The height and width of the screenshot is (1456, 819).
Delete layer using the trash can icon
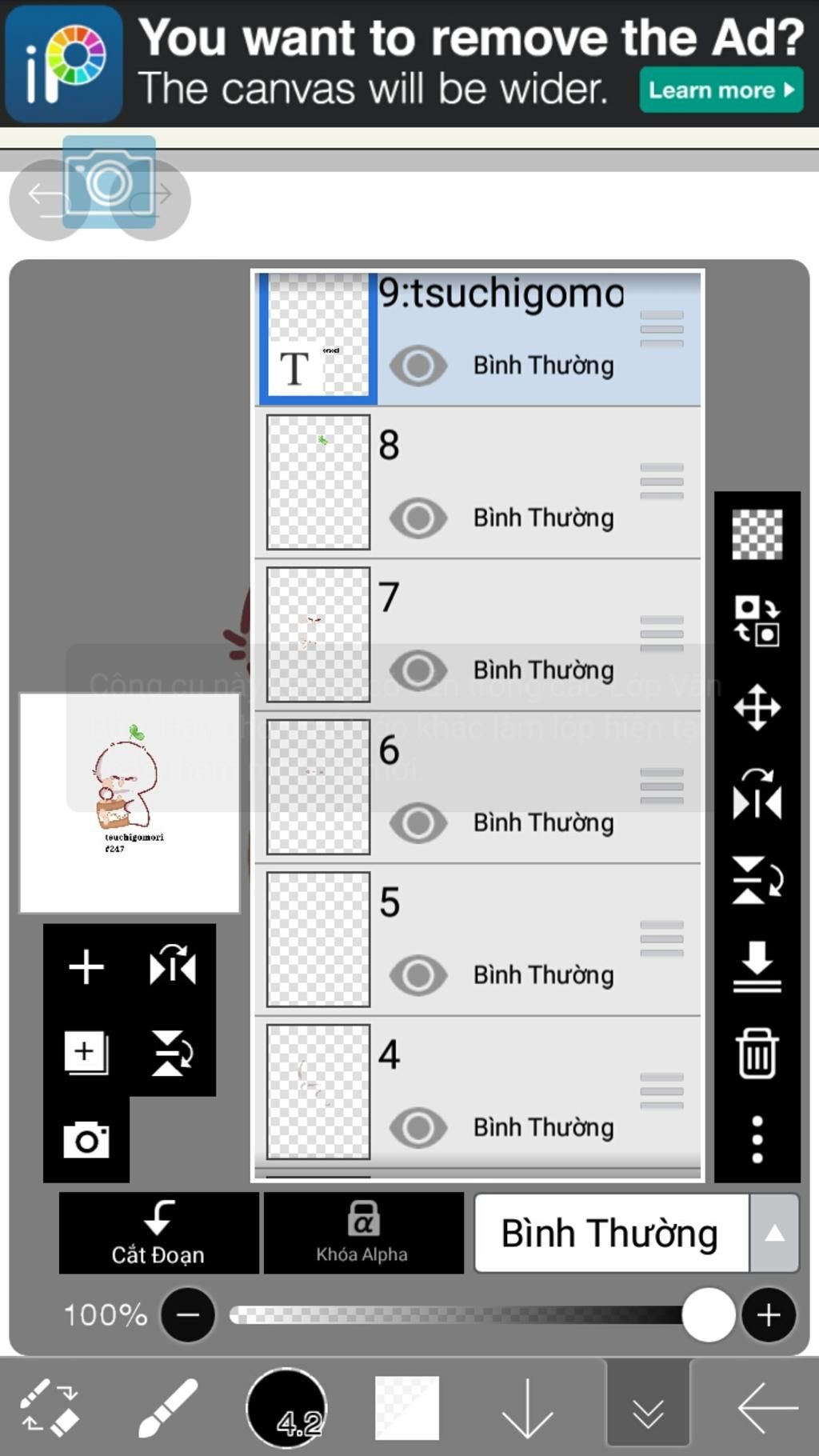point(757,1054)
